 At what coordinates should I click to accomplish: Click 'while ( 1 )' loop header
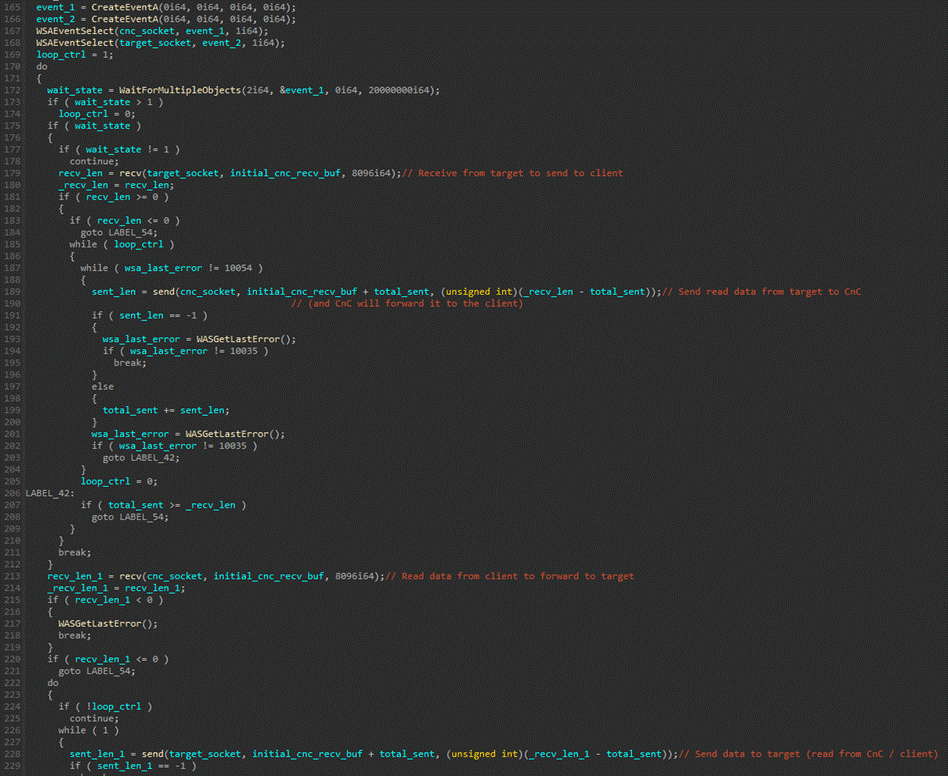point(88,730)
